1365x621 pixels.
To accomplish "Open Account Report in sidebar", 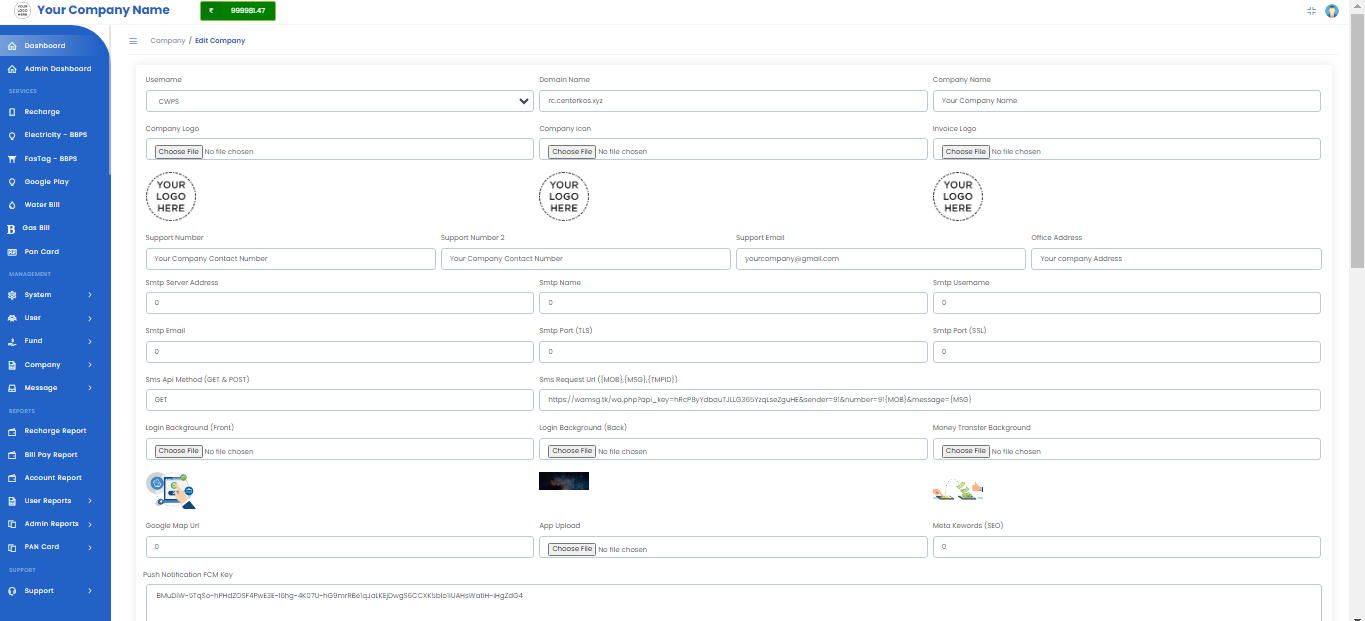I will pyautogui.click(x=53, y=478).
